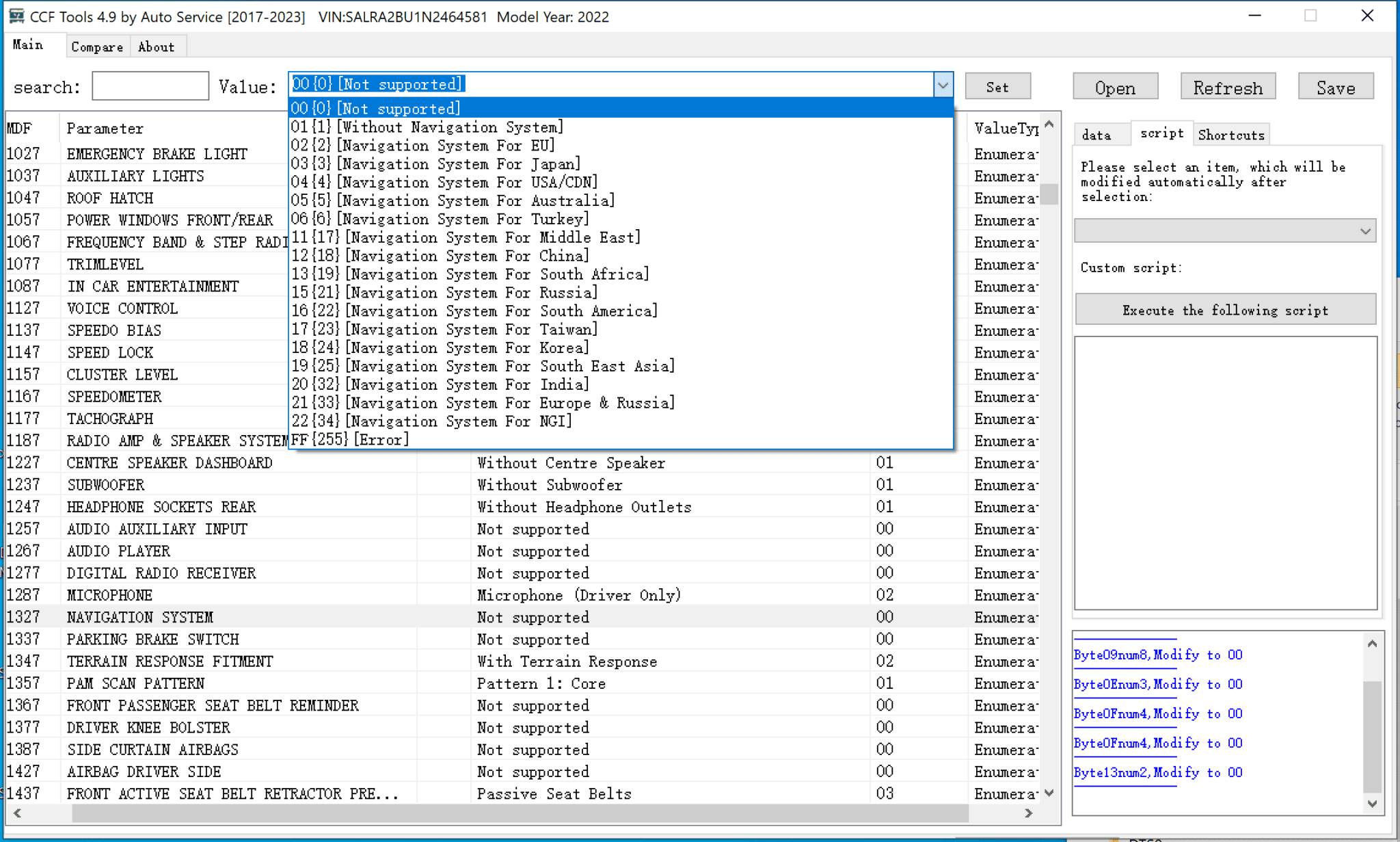Screen dimensions: 1400x842
Task: Switch to the Compare tab
Action: (x=97, y=46)
